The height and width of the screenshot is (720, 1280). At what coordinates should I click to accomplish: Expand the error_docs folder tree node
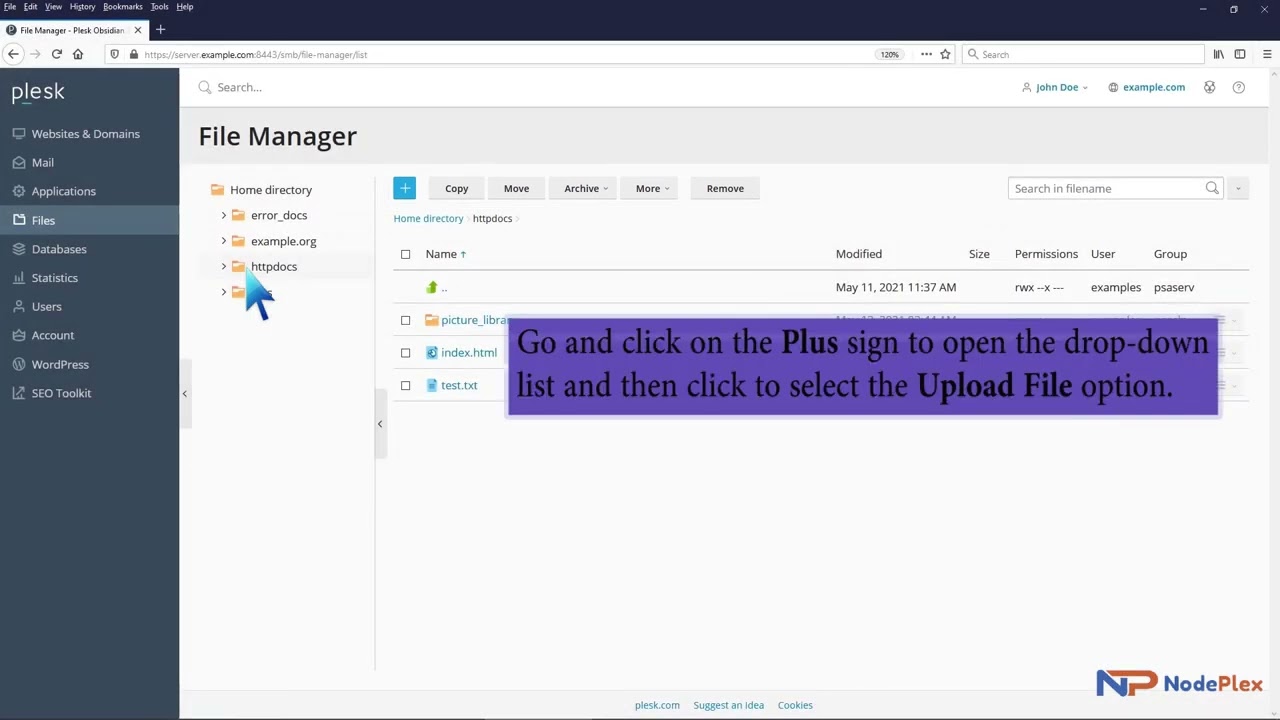click(x=224, y=215)
